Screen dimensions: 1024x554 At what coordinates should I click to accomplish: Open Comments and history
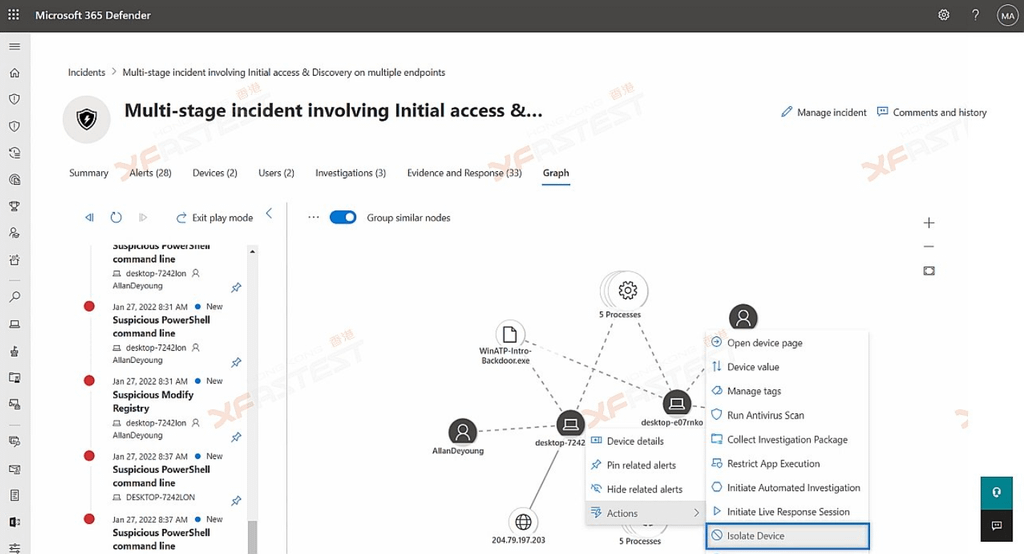[x=932, y=112]
